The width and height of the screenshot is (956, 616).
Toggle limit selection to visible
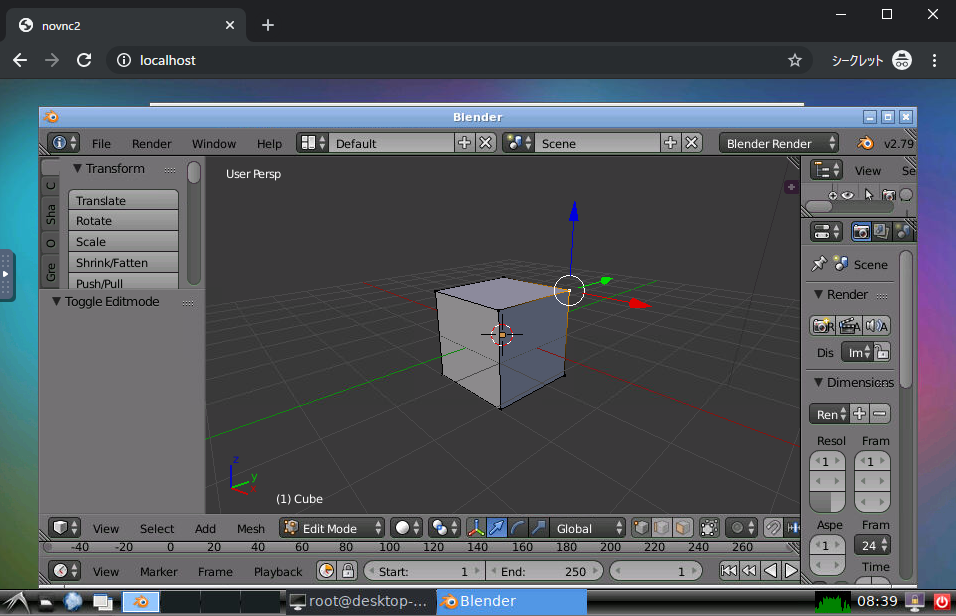point(711,528)
